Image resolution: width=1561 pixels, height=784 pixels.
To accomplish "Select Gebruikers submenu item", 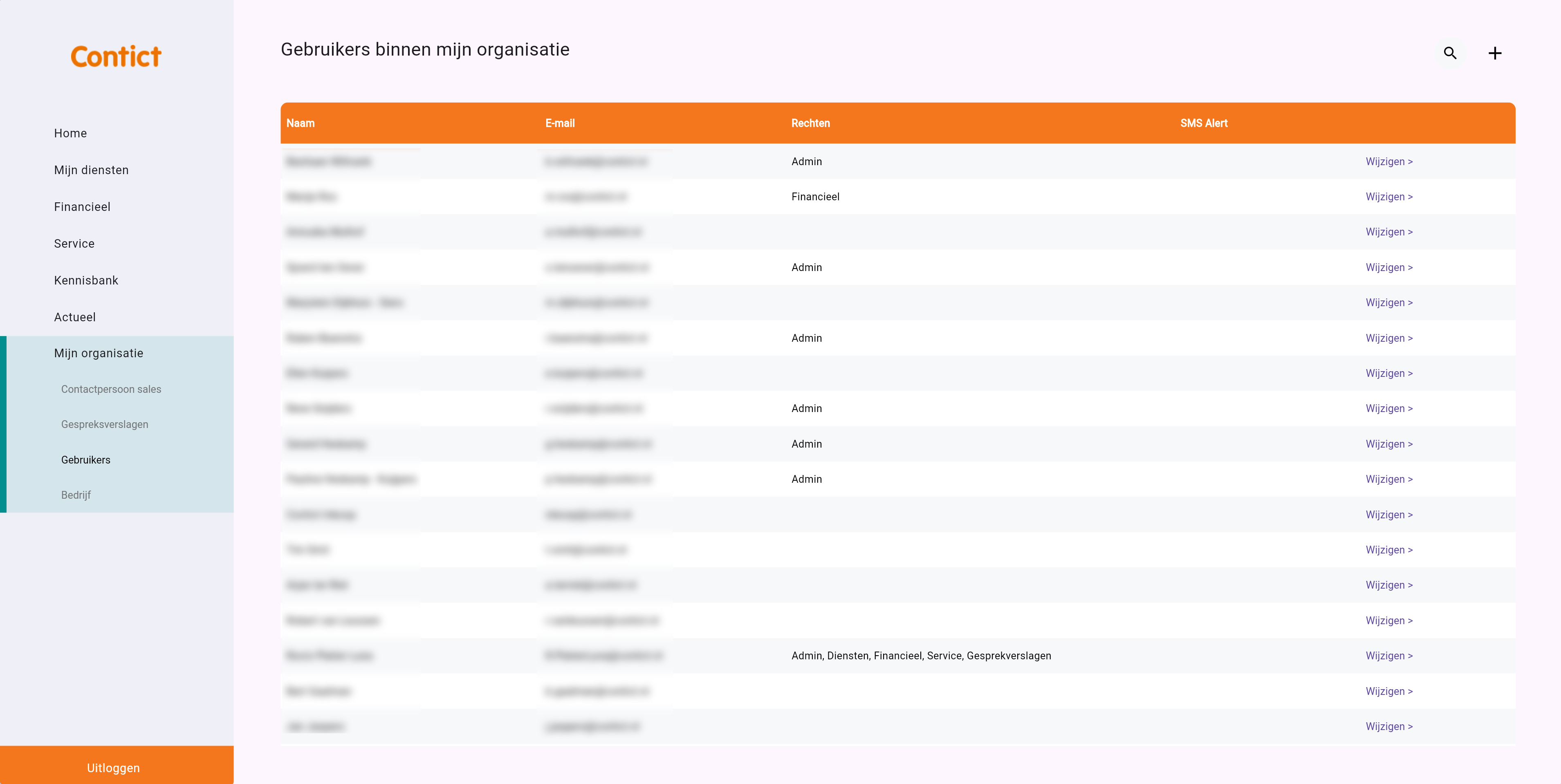I will [x=85, y=460].
